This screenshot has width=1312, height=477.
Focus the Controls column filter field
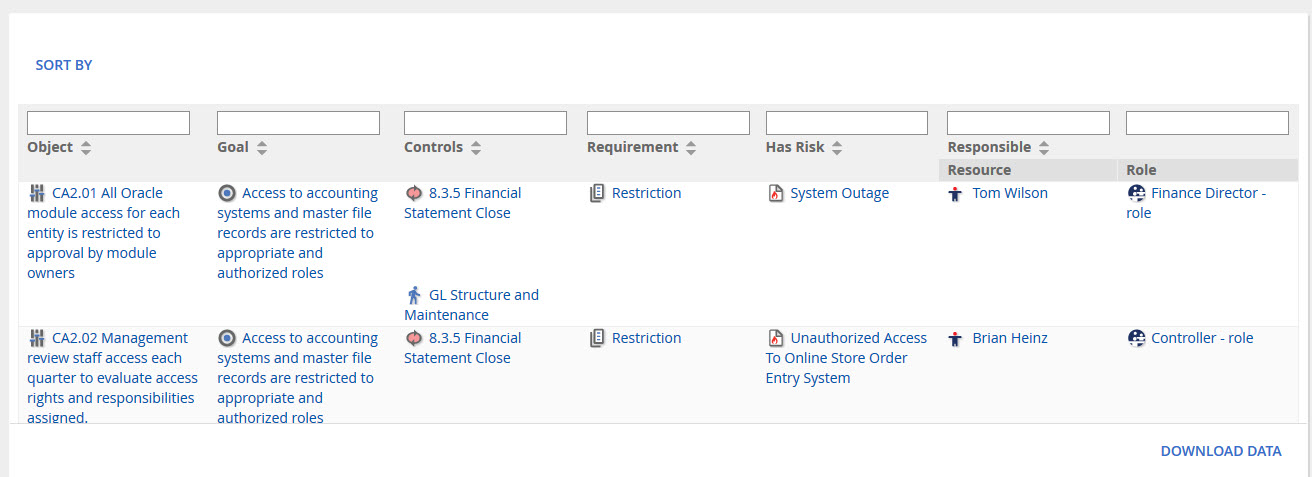click(485, 123)
